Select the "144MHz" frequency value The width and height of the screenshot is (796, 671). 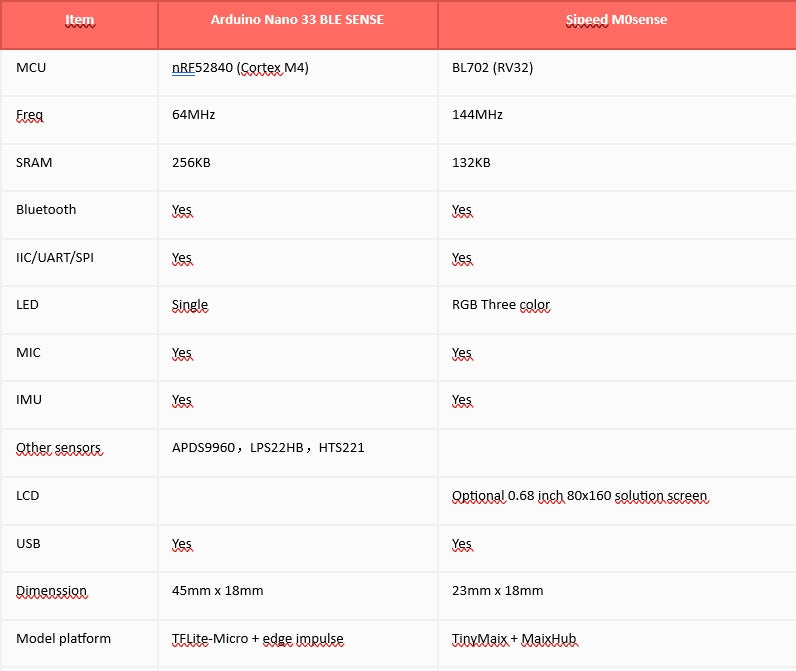[x=477, y=115]
